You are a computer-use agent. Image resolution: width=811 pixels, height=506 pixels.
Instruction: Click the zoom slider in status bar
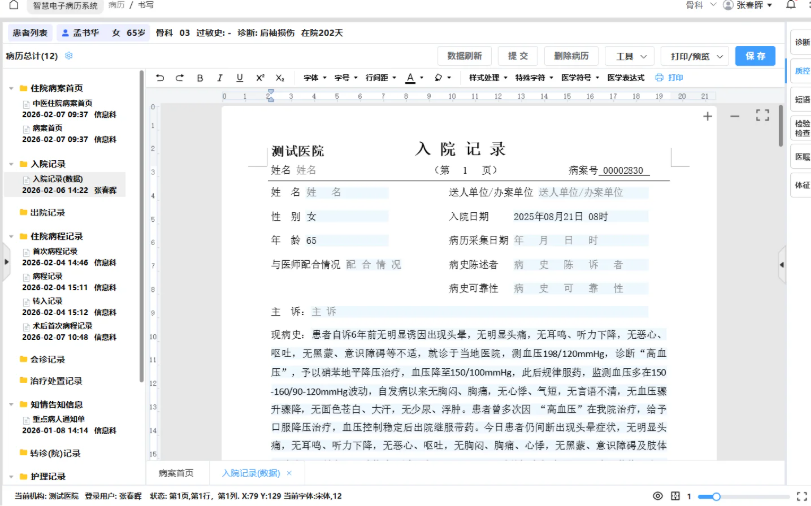[740, 496]
